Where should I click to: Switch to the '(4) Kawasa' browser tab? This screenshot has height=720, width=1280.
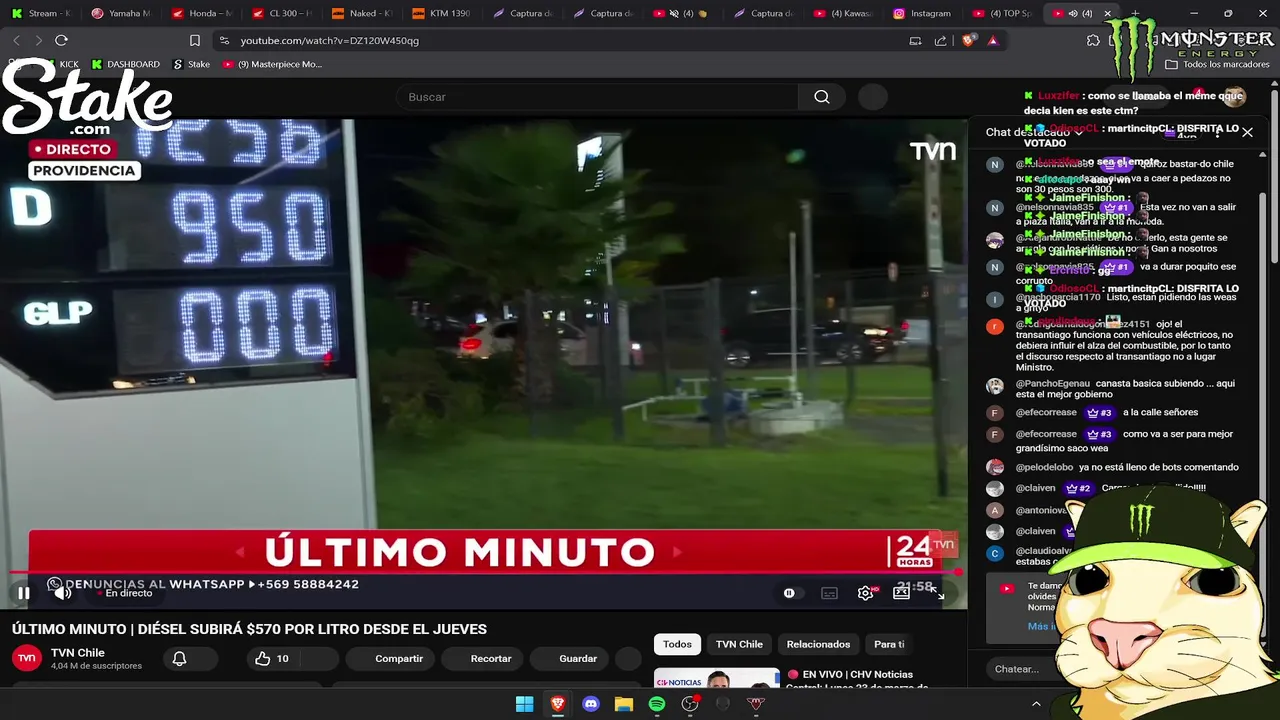[x=843, y=13]
